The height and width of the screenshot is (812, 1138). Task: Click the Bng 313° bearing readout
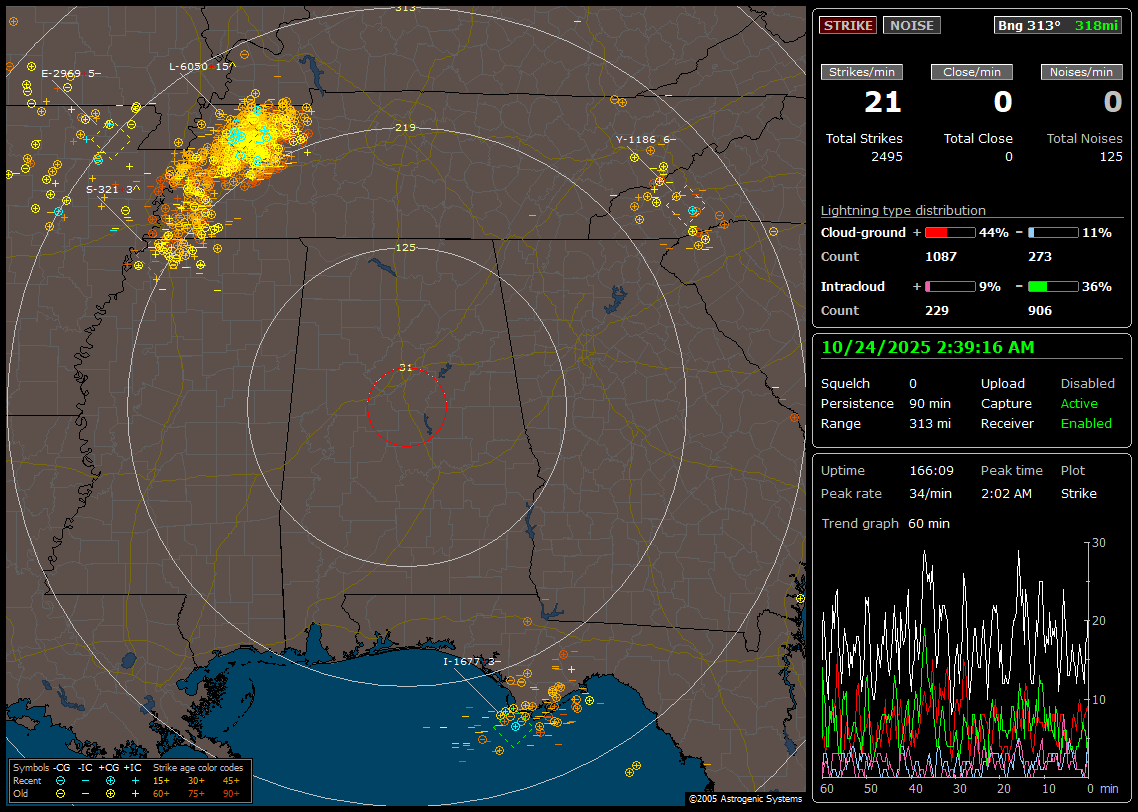point(1028,26)
